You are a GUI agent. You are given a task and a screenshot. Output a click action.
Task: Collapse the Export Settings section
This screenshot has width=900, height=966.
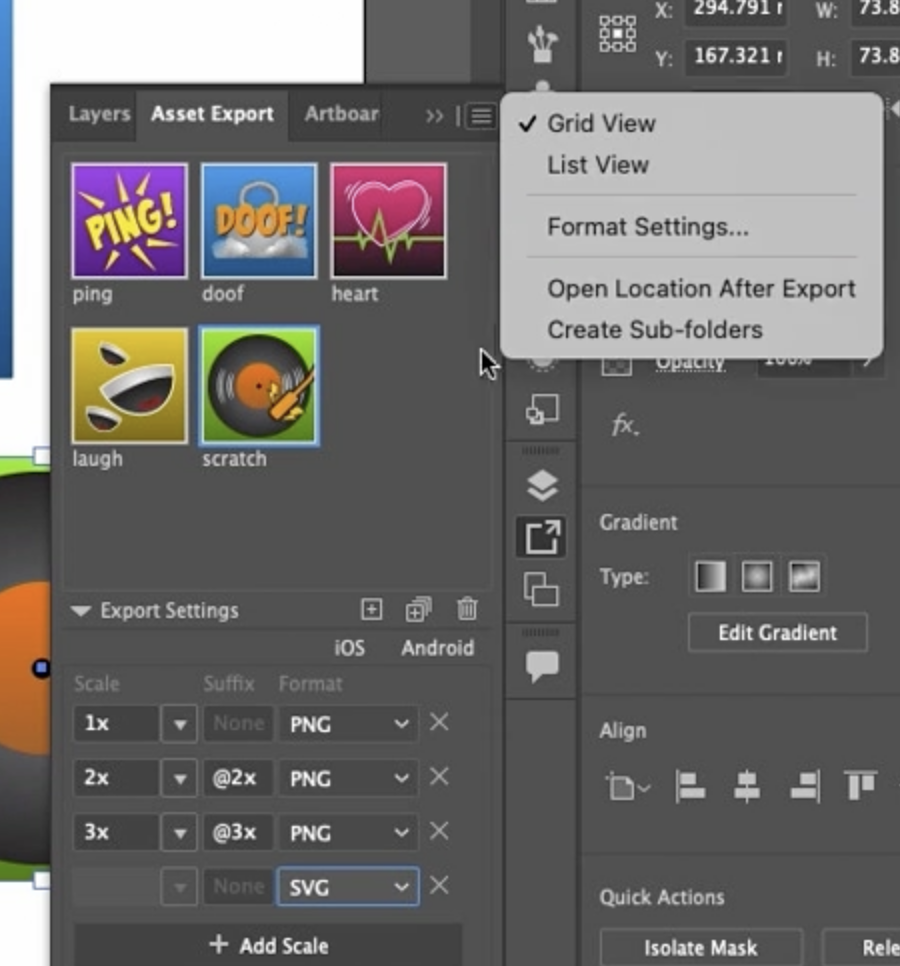81,611
